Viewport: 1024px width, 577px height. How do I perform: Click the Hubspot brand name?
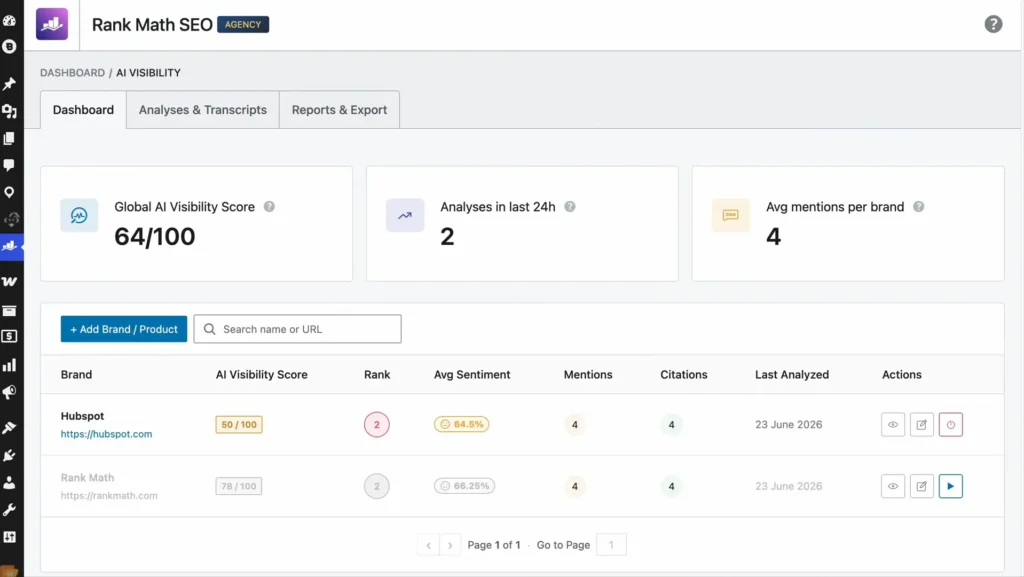click(82, 416)
